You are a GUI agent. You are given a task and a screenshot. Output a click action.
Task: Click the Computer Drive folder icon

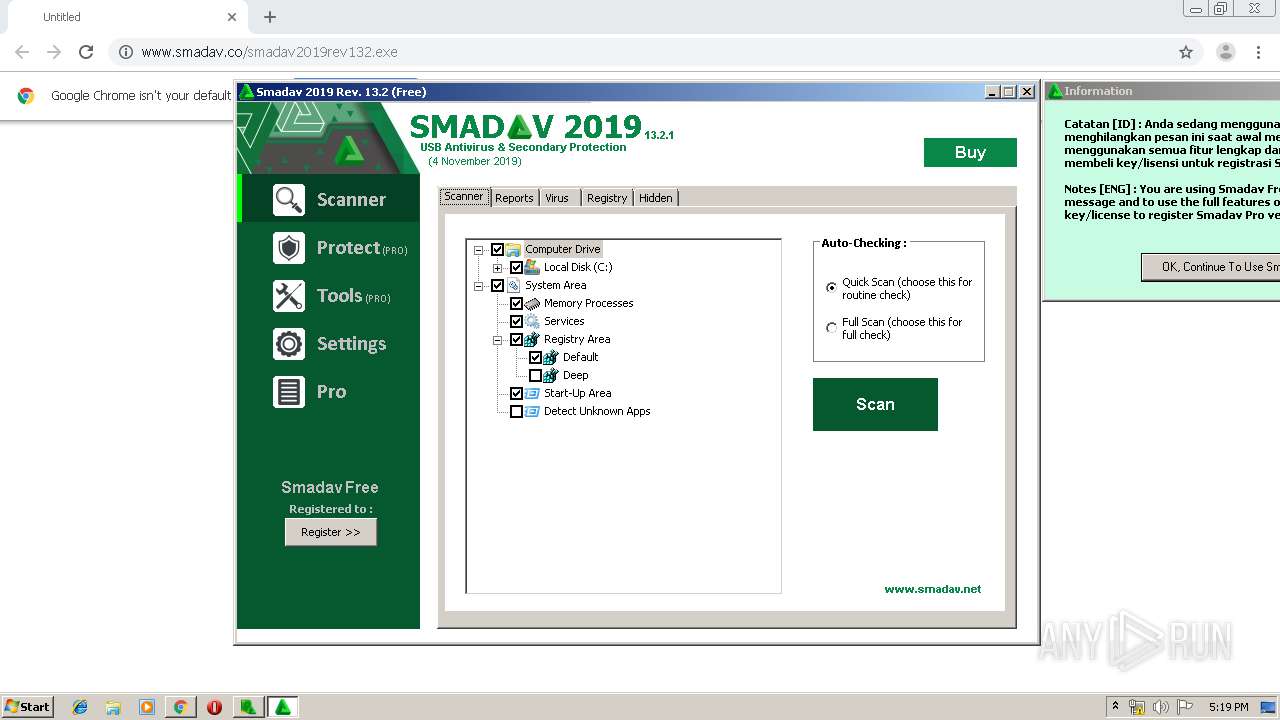[x=514, y=249]
